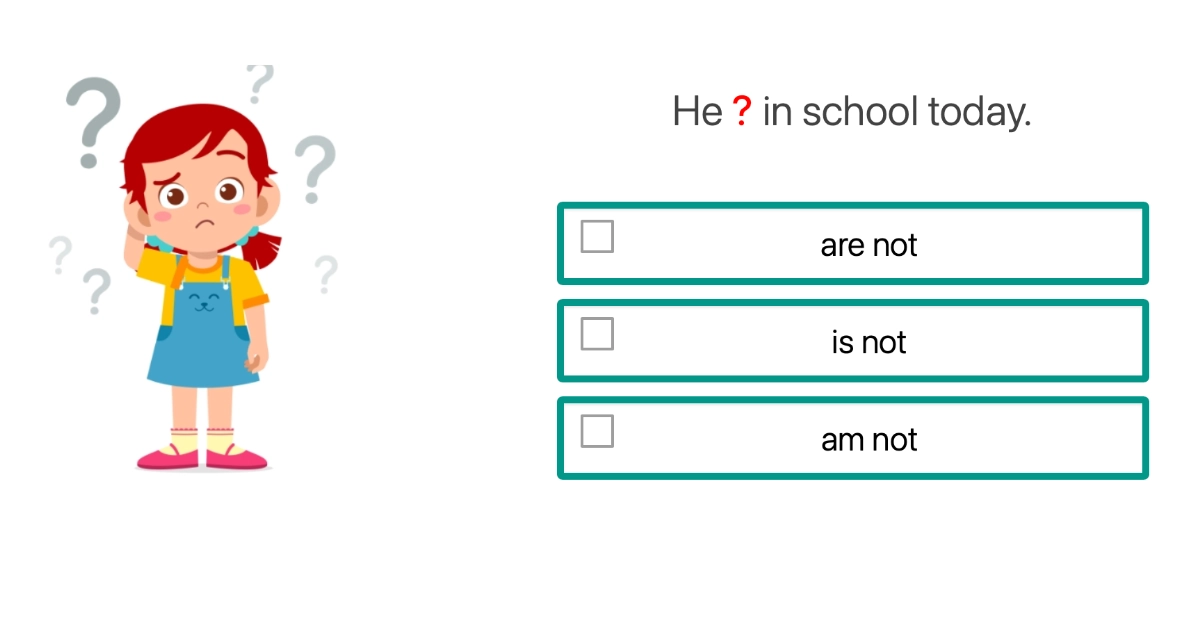This screenshot has width=1200, height=630.
Task: Click the text label "is not"
Action: pyautogui.click(x=868, y=341)
